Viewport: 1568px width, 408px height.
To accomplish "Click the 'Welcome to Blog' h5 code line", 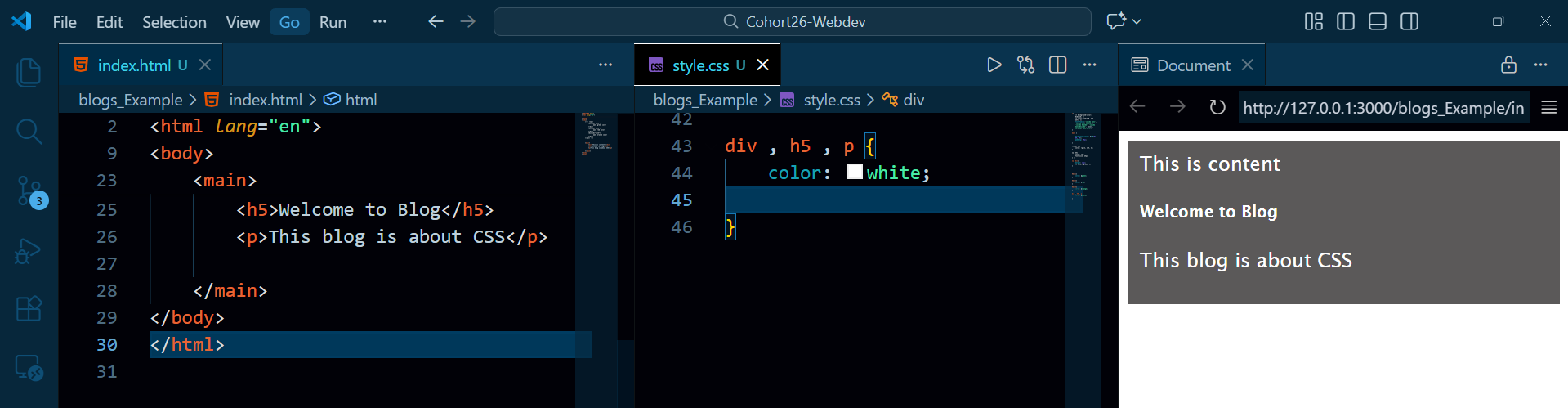I will tap(364, 209).
